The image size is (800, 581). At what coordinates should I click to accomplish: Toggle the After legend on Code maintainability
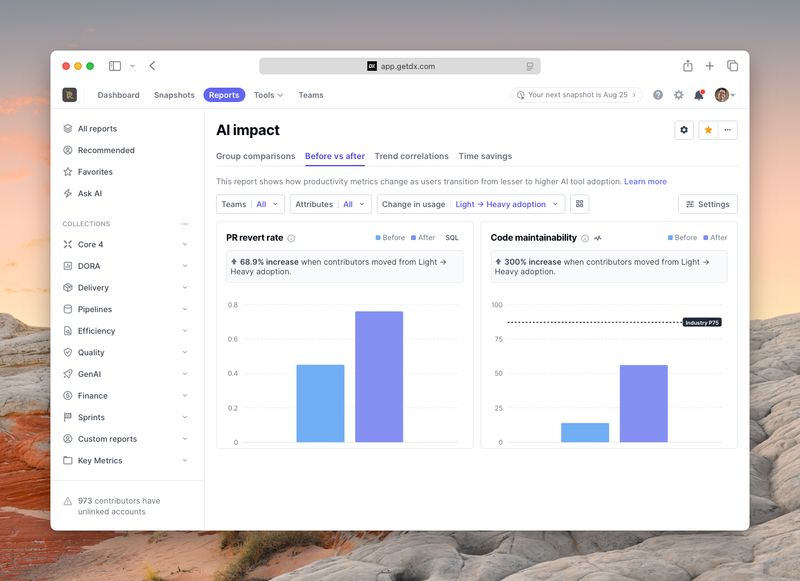coord(715,238)
